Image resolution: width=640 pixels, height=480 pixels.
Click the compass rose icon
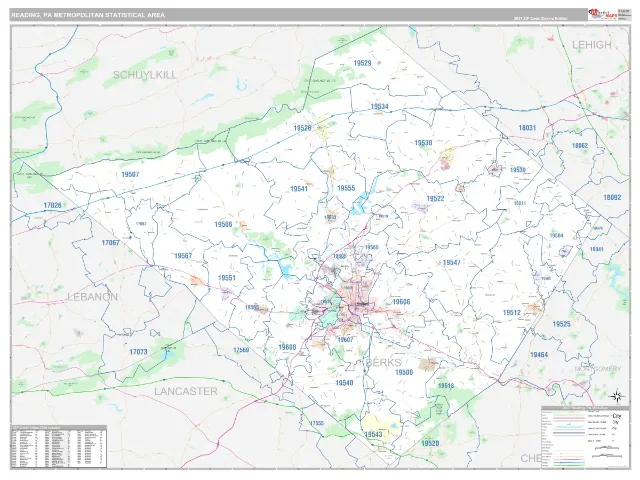(x=617, y=396)
